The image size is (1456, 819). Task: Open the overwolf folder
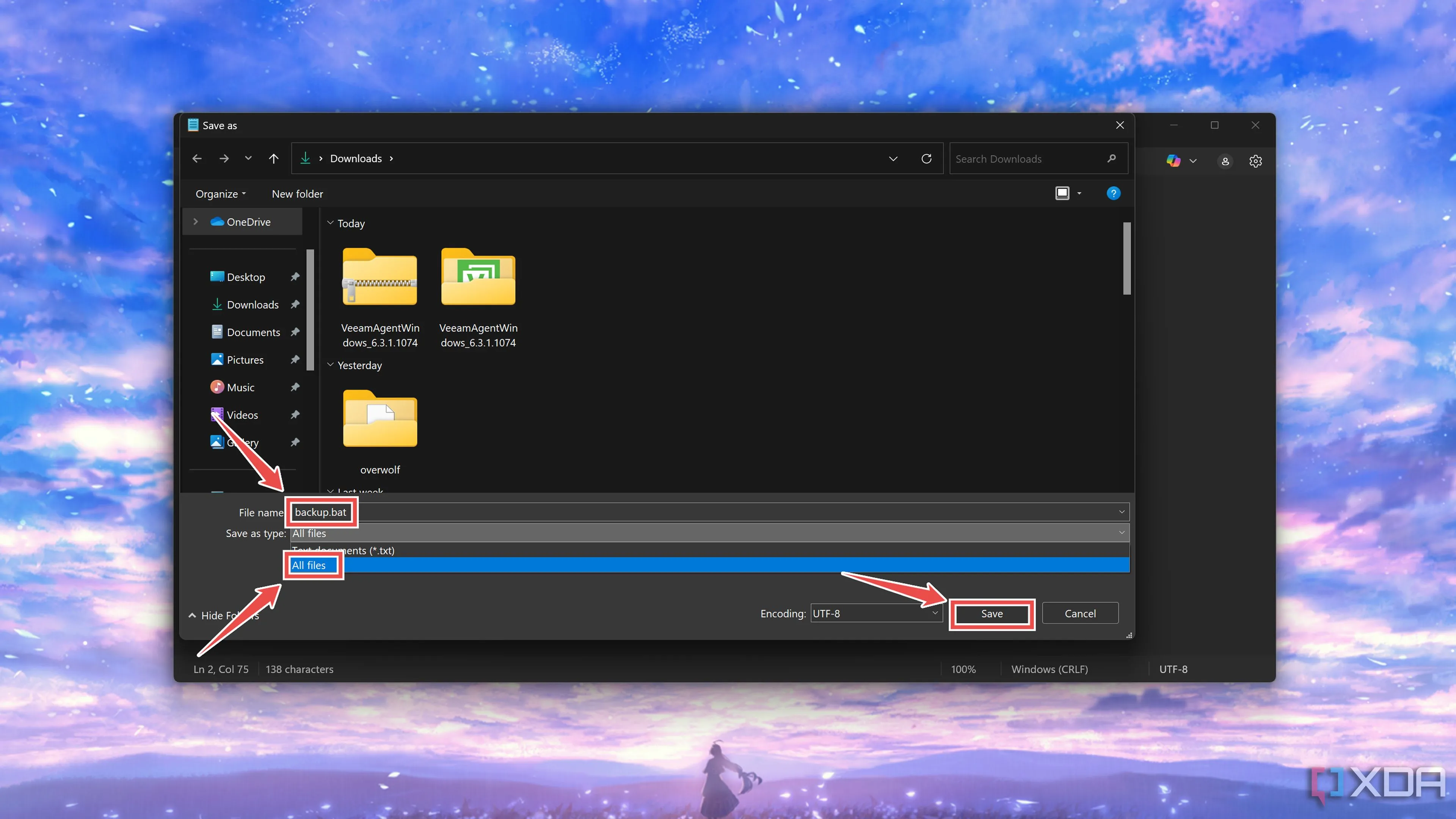[380, 419]
